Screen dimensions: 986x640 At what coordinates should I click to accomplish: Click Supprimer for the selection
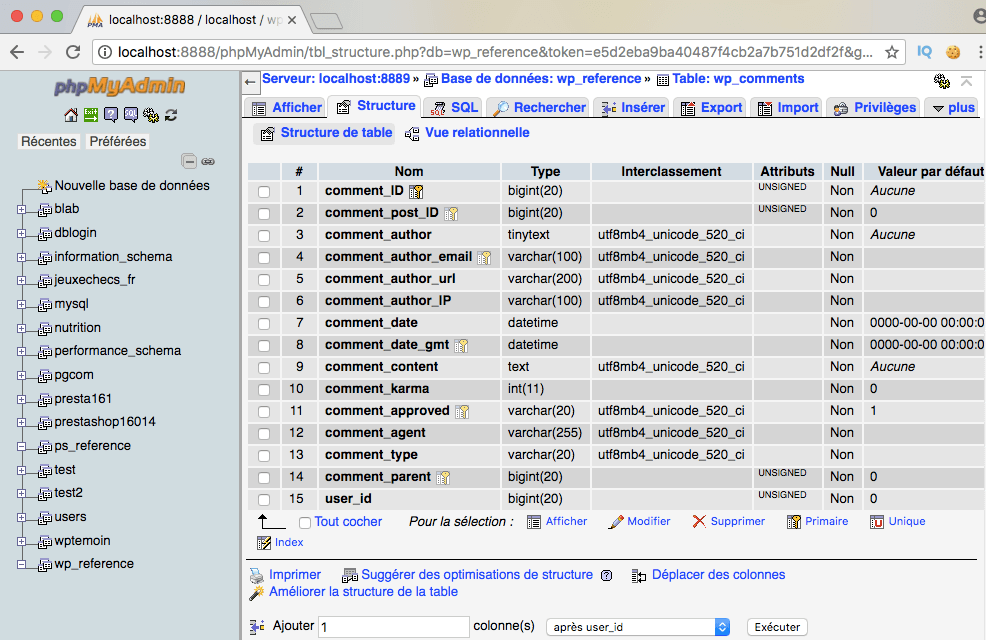click(x=729, y=521)
